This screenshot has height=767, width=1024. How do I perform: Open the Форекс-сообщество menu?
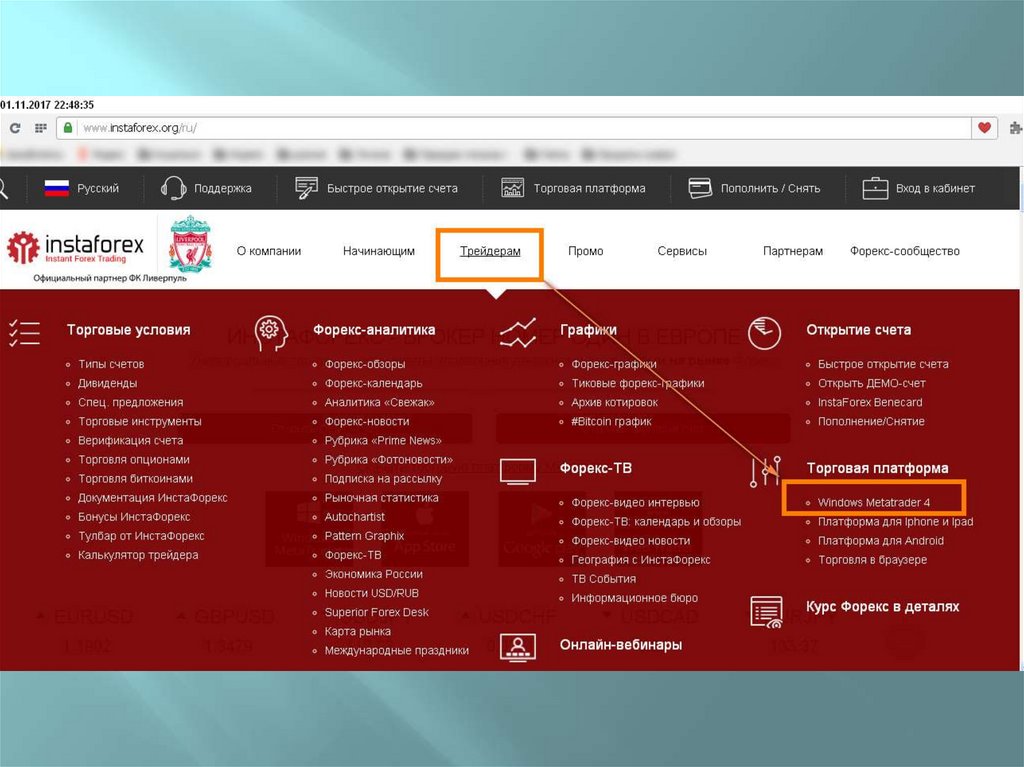coord(904,251)
